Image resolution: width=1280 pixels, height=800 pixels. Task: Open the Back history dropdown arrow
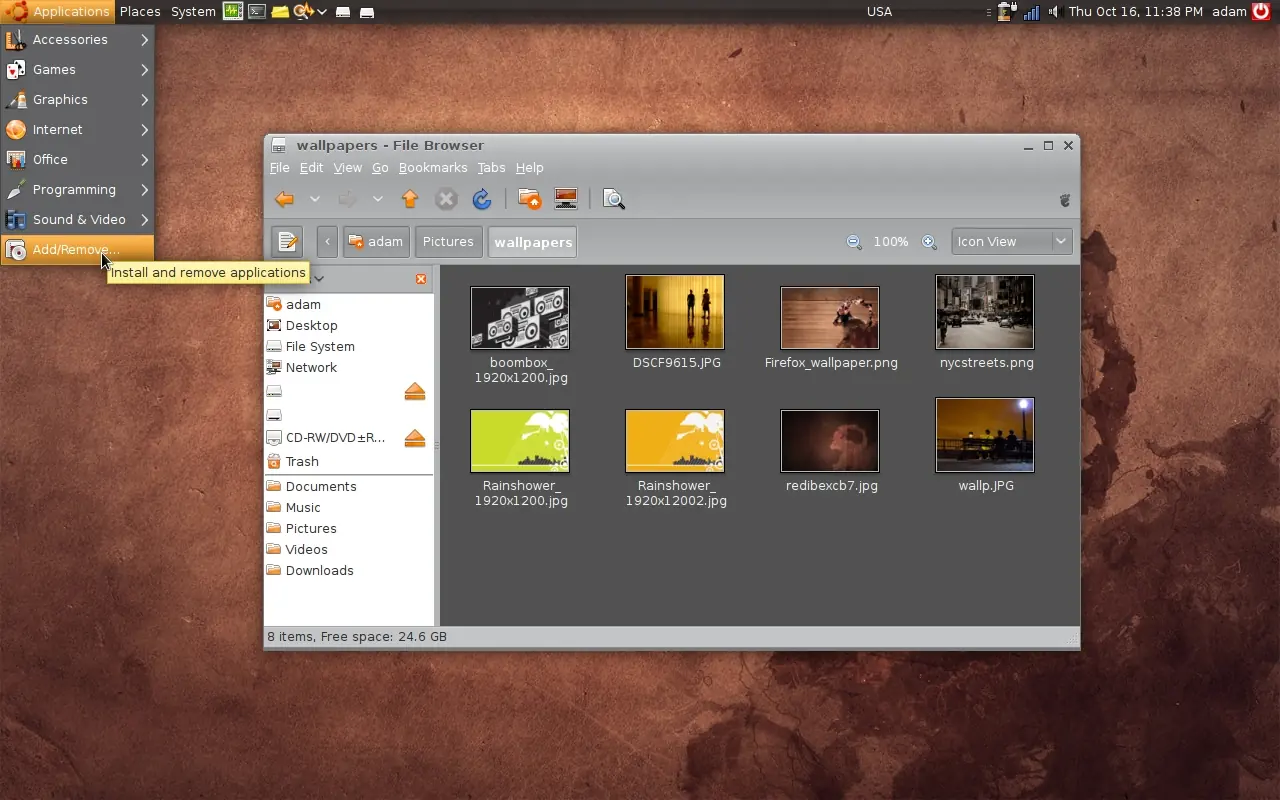click(314, 199)
